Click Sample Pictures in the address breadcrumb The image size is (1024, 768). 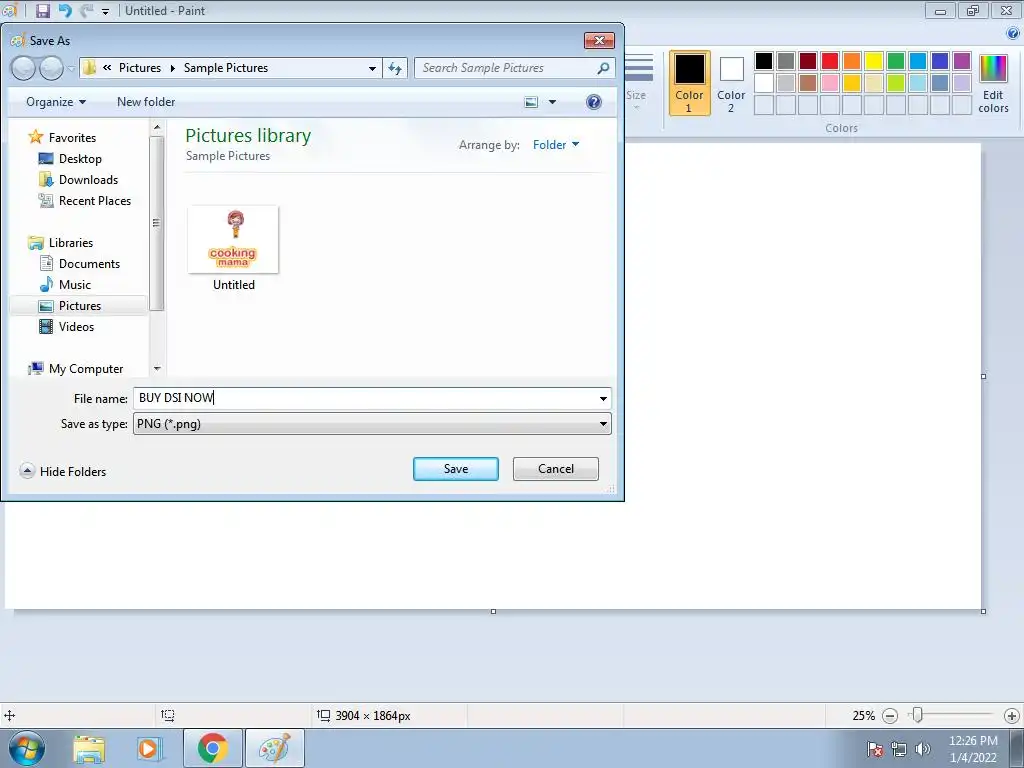[x=226, y=68]
